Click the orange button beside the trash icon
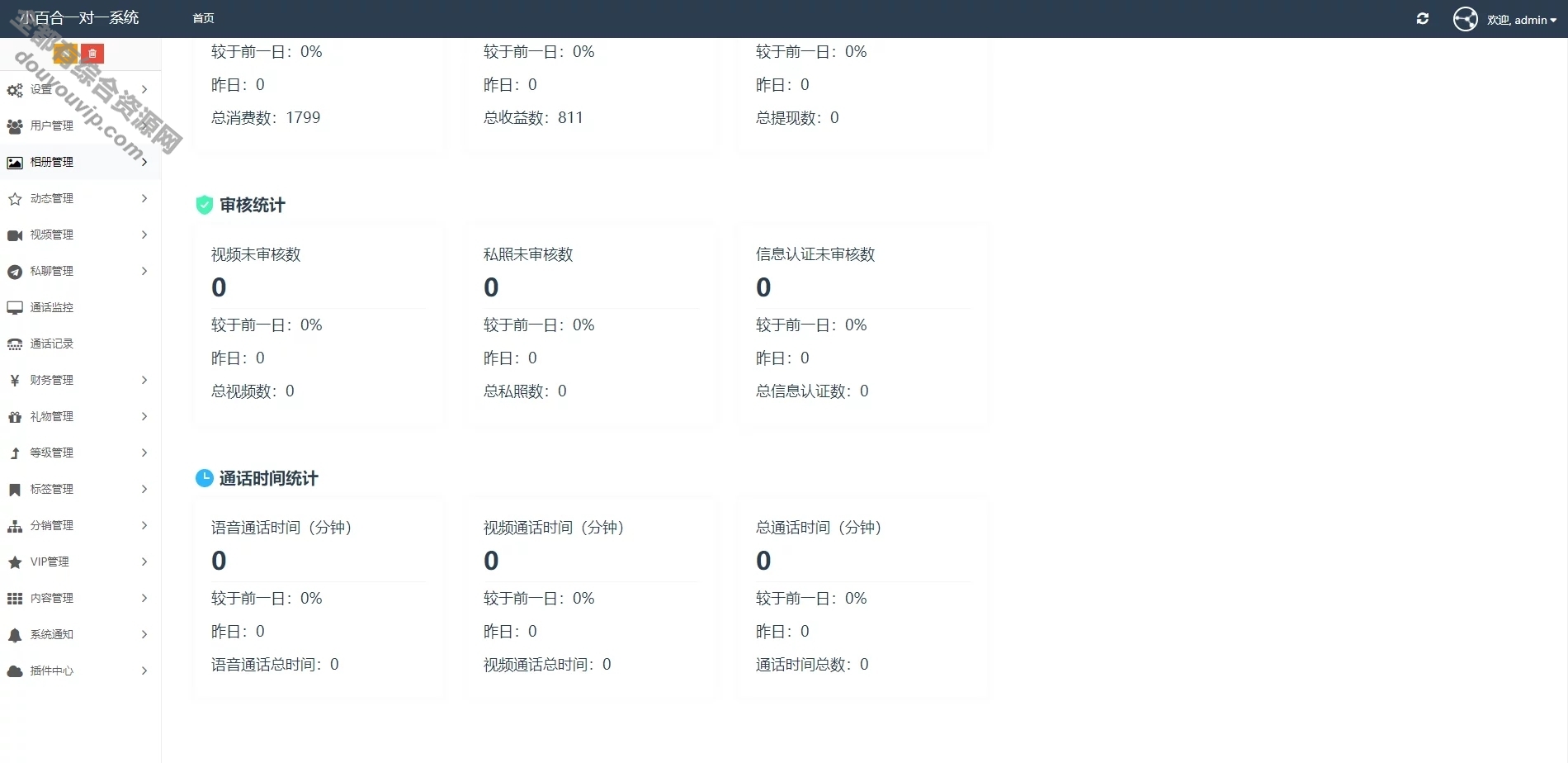1568x763 pixels. pyautogui.click(x=65, y=54)
